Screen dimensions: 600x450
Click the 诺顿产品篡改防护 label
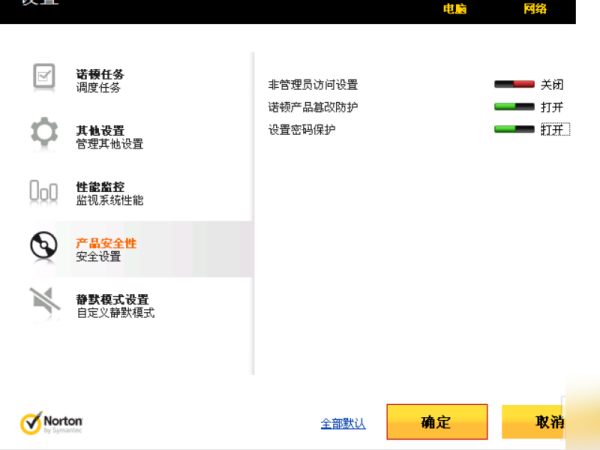(313, 107)
